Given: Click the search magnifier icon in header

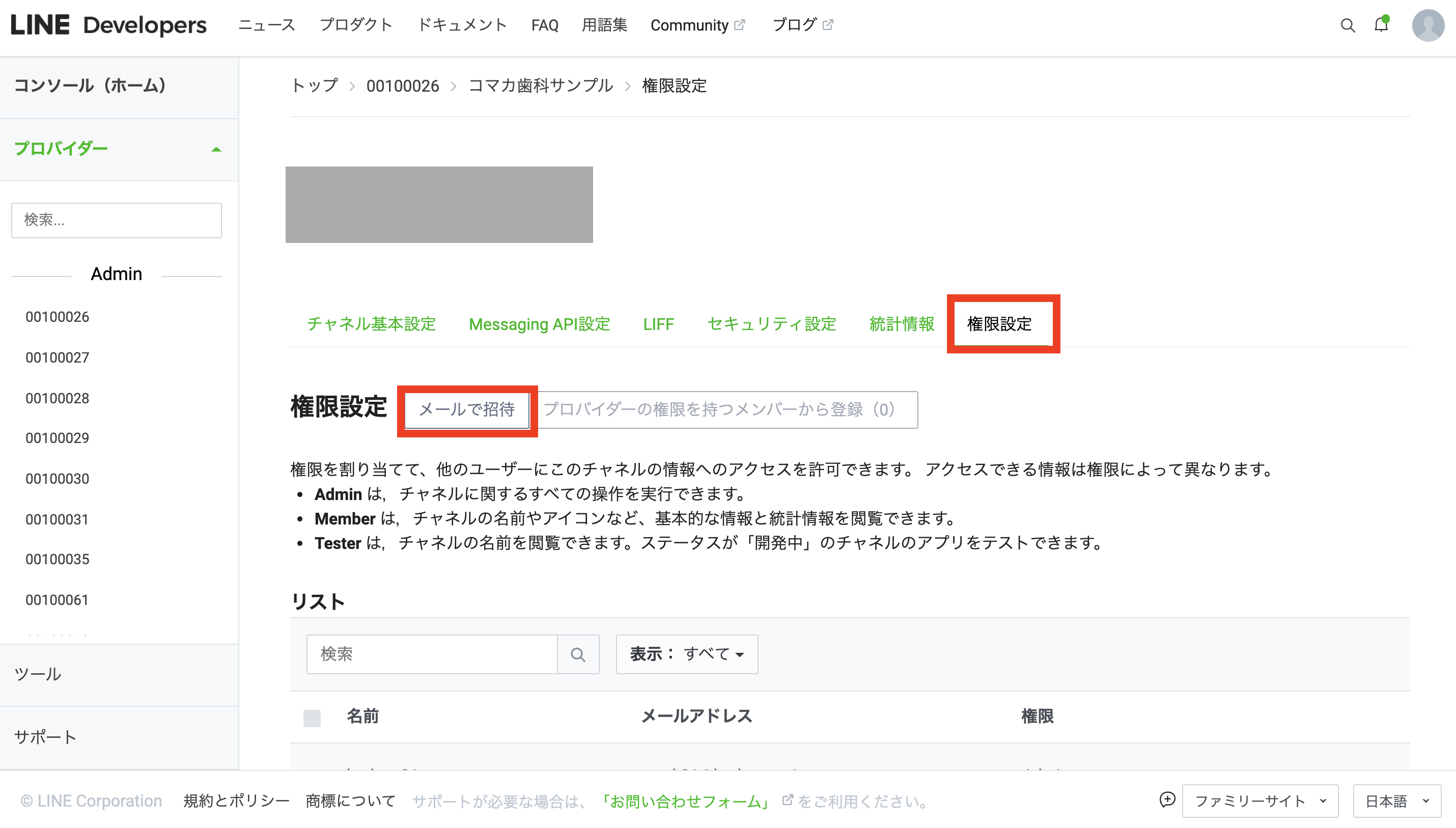Looking at the screenshot, I should click(x=1348, y=25).
